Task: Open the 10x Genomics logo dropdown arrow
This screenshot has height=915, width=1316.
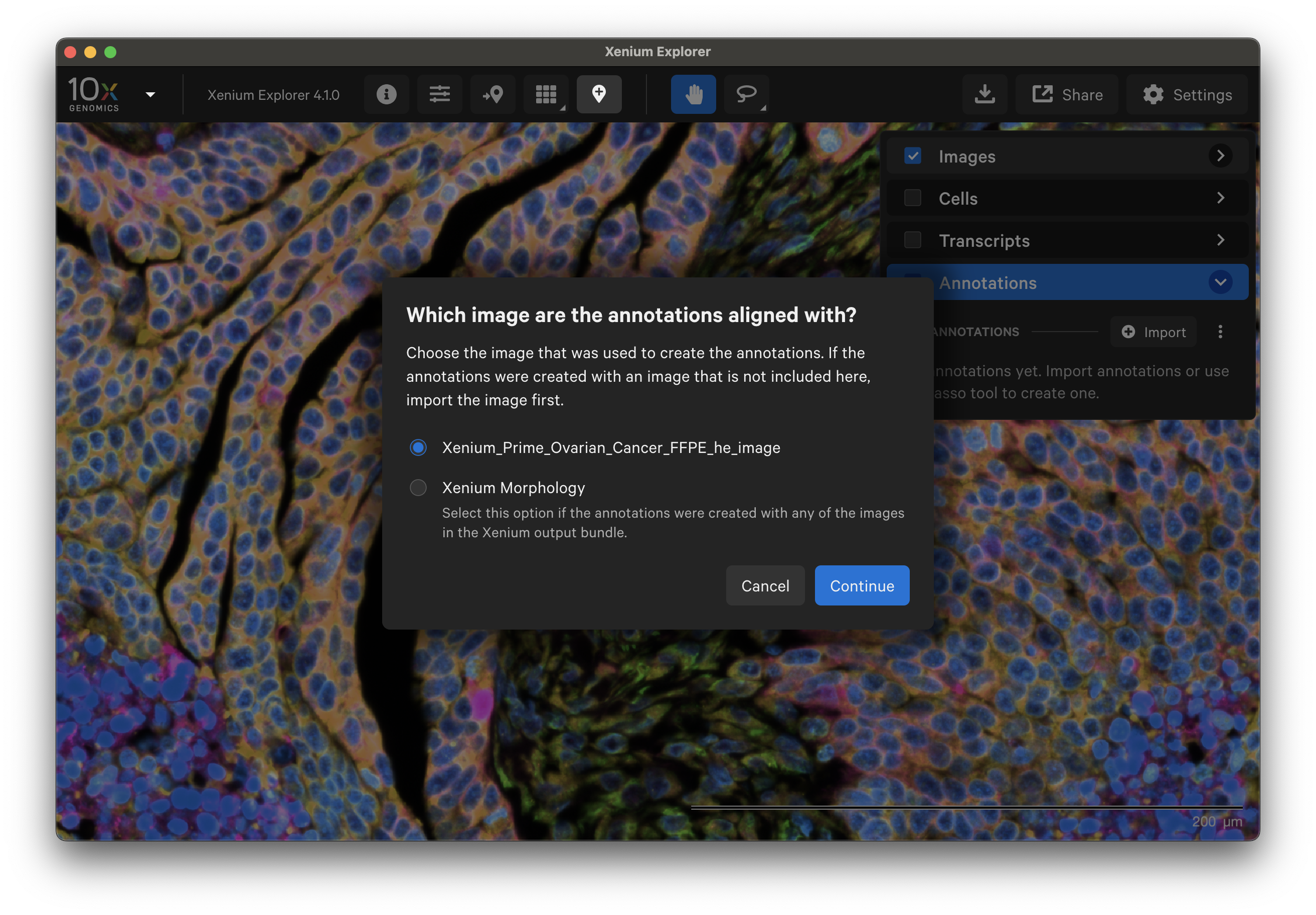Action: pos(151,95)
